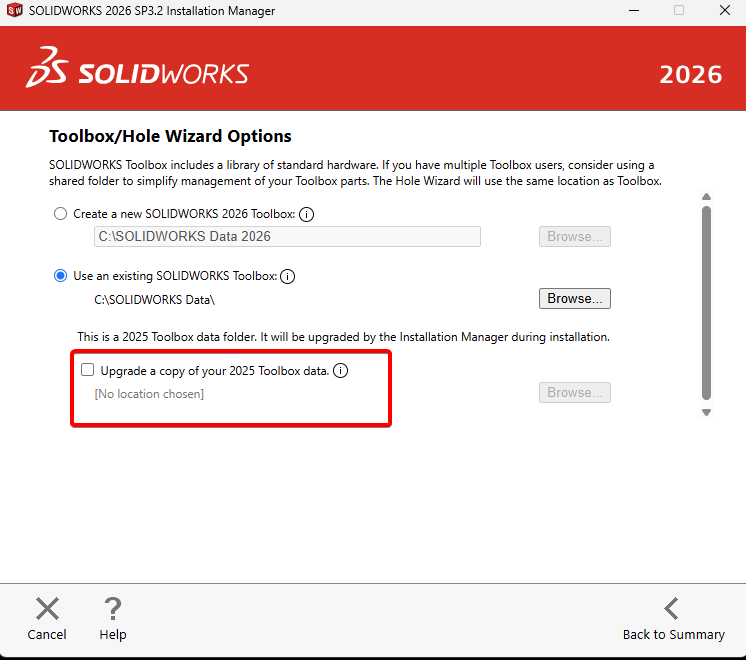Open info icon beside Upgrade a copy option
This screenshot has width=746, height=660.
(x=340, y=370)
